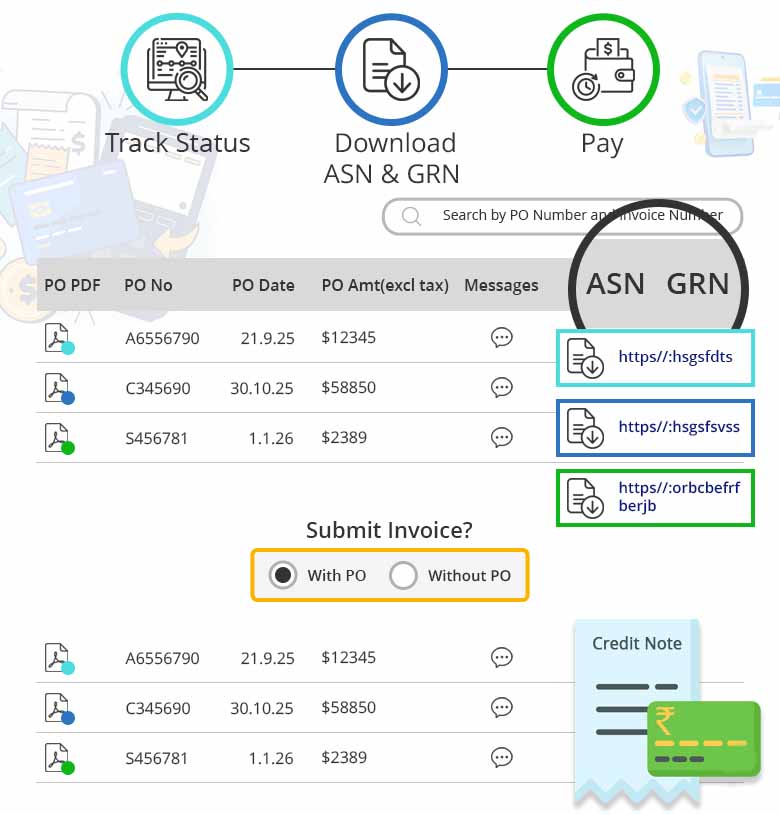Open PO PDF for S456781 in lower table
This screenshot has height=814, width=780.
pyautogui.click(x=59, y=758)
